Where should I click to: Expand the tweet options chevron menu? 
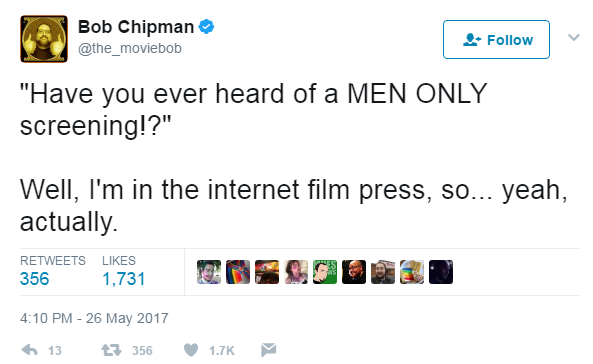click(574, 37)
